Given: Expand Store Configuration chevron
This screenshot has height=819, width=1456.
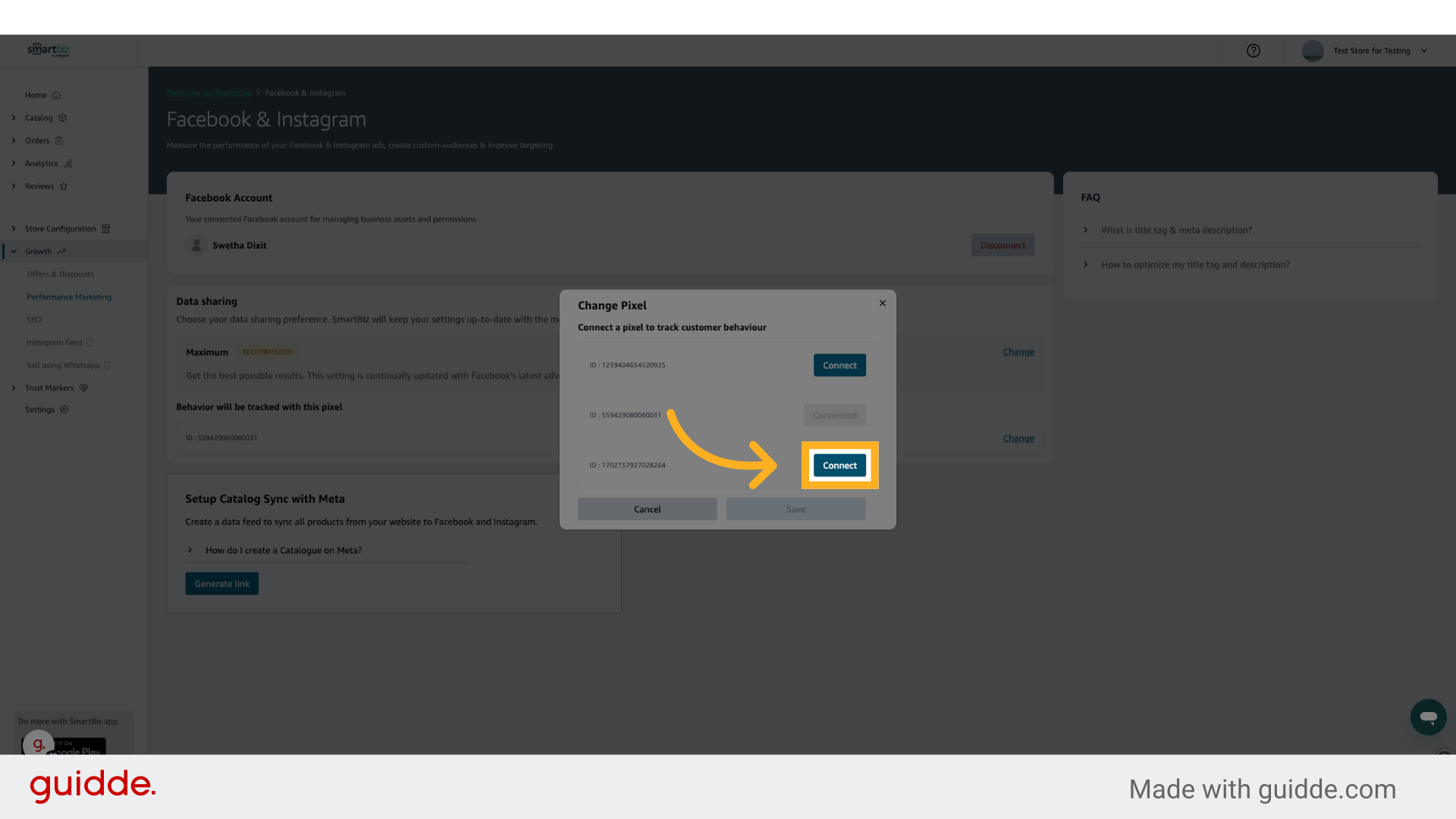Looking at the screenshot, I should (14, 229).
